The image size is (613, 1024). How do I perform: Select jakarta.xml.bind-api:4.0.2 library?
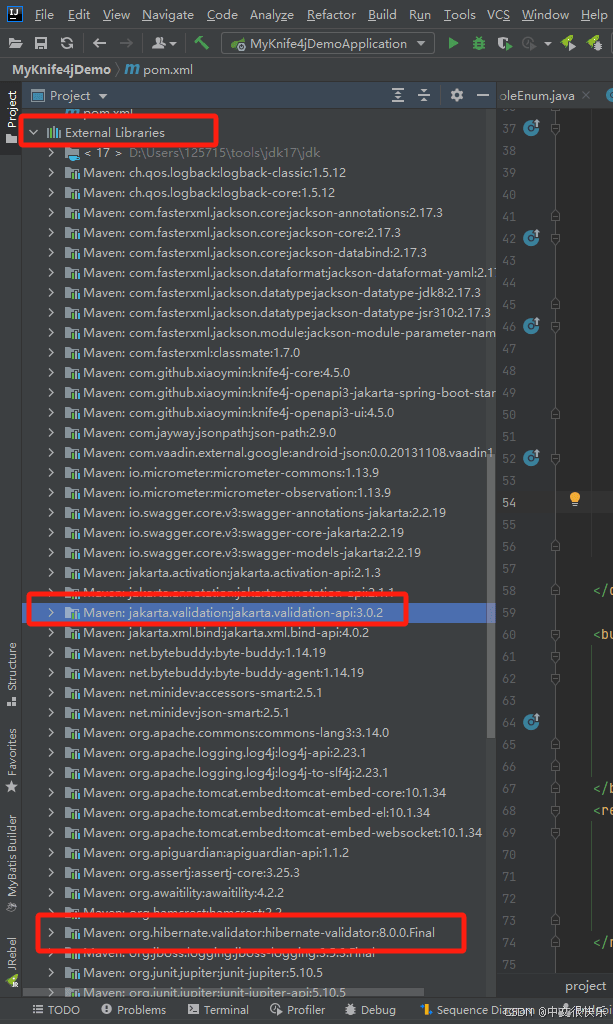(x=226, y=633)
